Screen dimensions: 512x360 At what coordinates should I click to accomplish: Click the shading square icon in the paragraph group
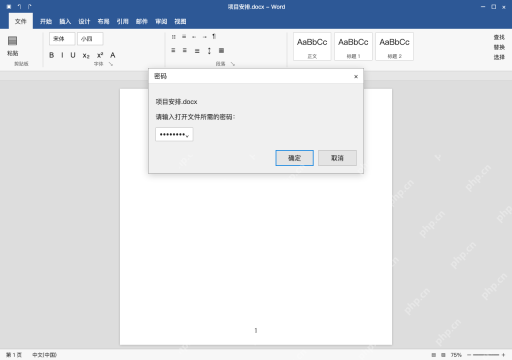click(x=221, y=50)
